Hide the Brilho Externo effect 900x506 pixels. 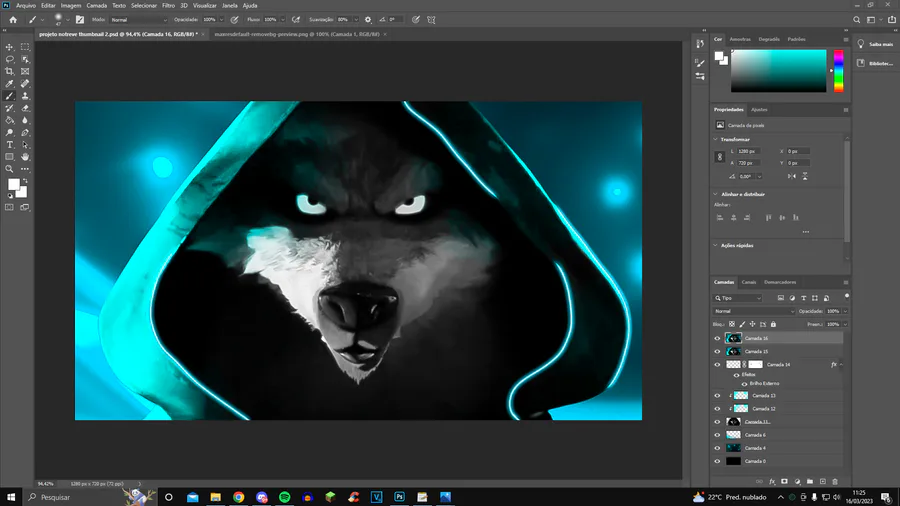[x=743, y=384]
